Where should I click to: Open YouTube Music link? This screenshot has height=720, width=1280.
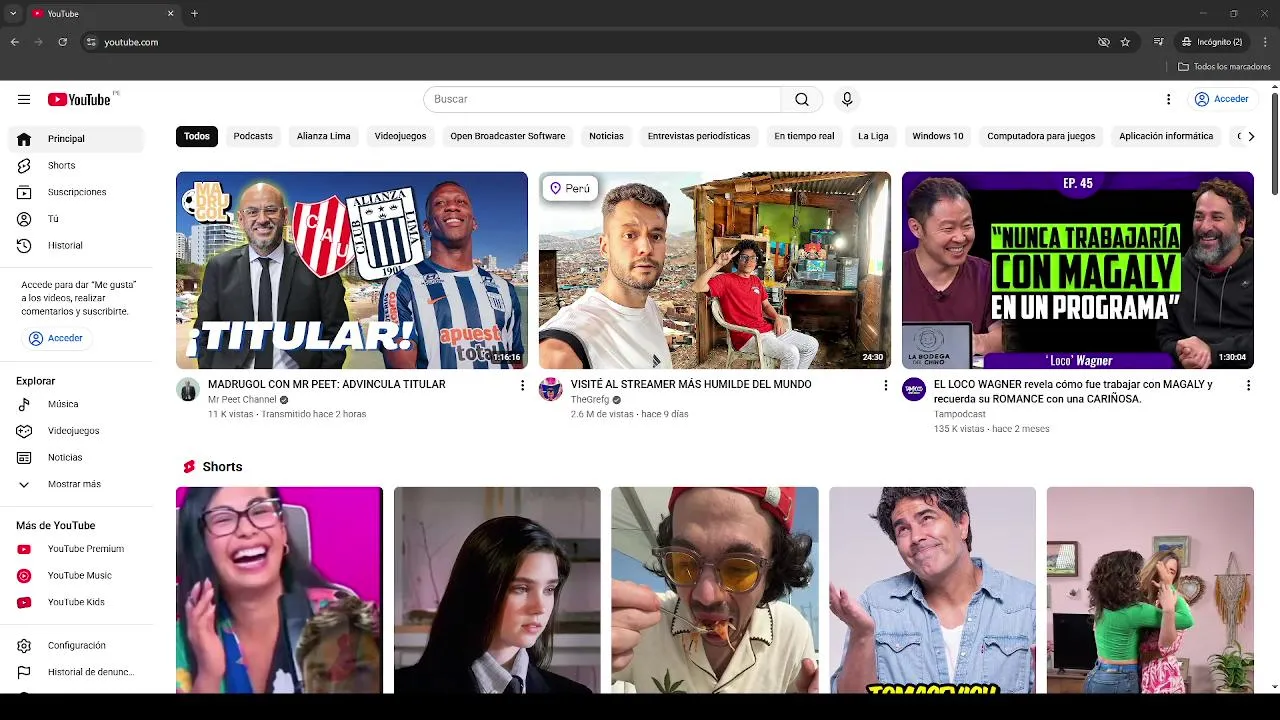(x=76, y=575)
